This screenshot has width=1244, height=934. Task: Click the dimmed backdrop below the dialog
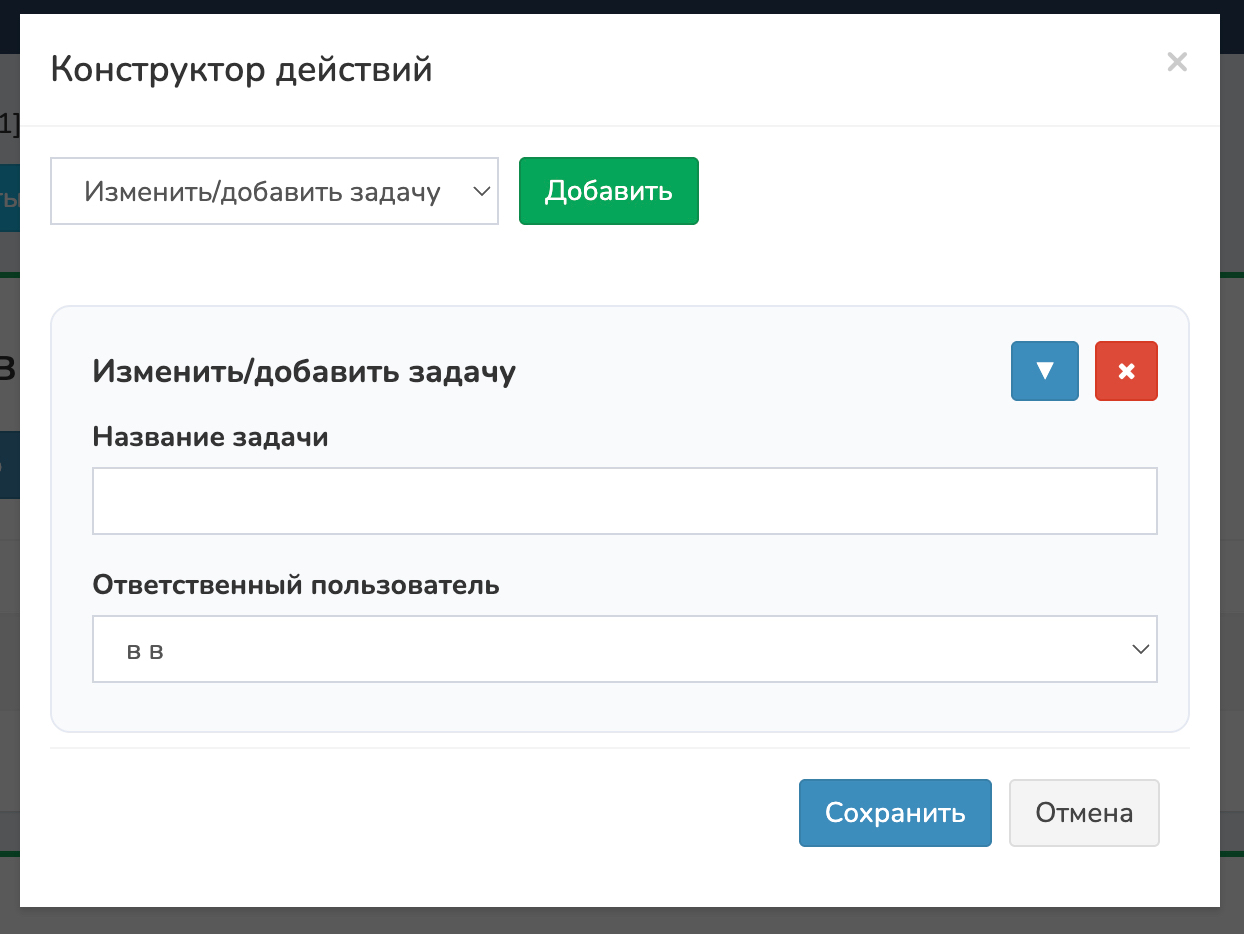pos(622,921)
